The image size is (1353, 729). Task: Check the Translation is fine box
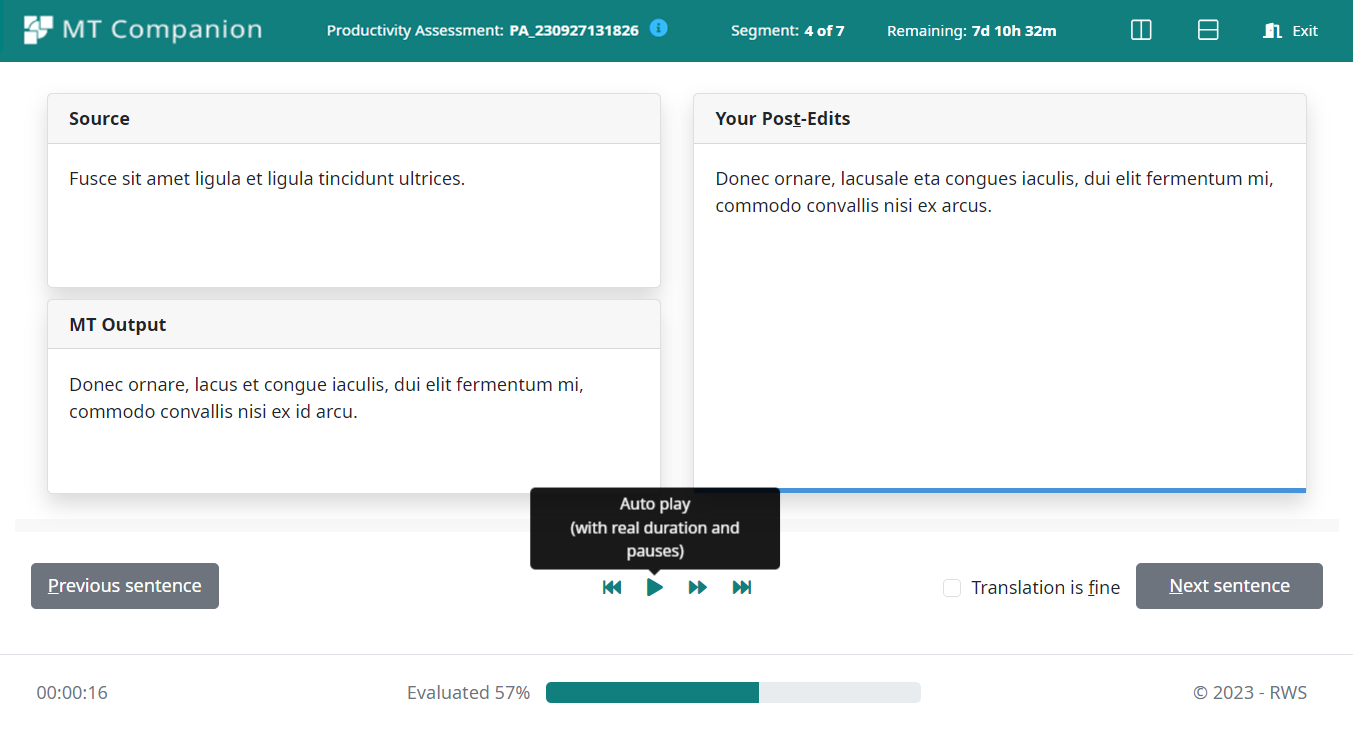952,588
